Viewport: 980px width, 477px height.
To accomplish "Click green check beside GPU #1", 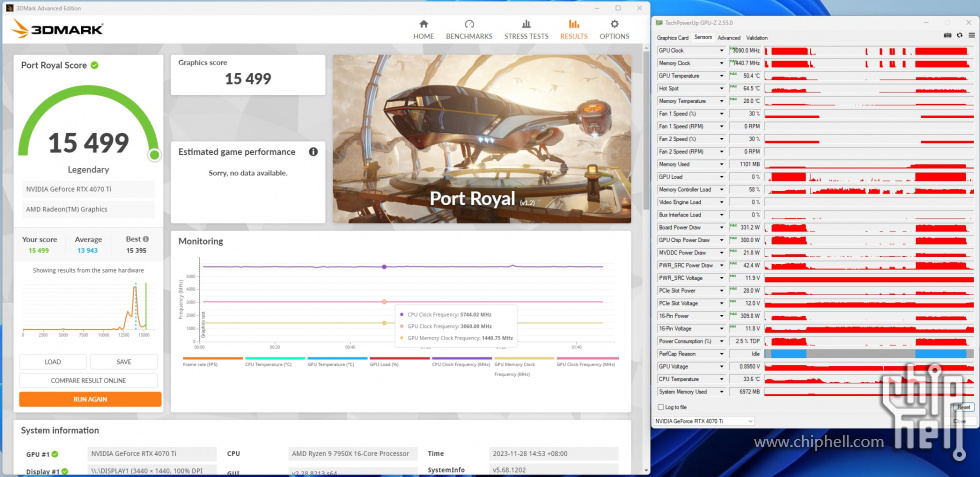I will pos(54,454).
